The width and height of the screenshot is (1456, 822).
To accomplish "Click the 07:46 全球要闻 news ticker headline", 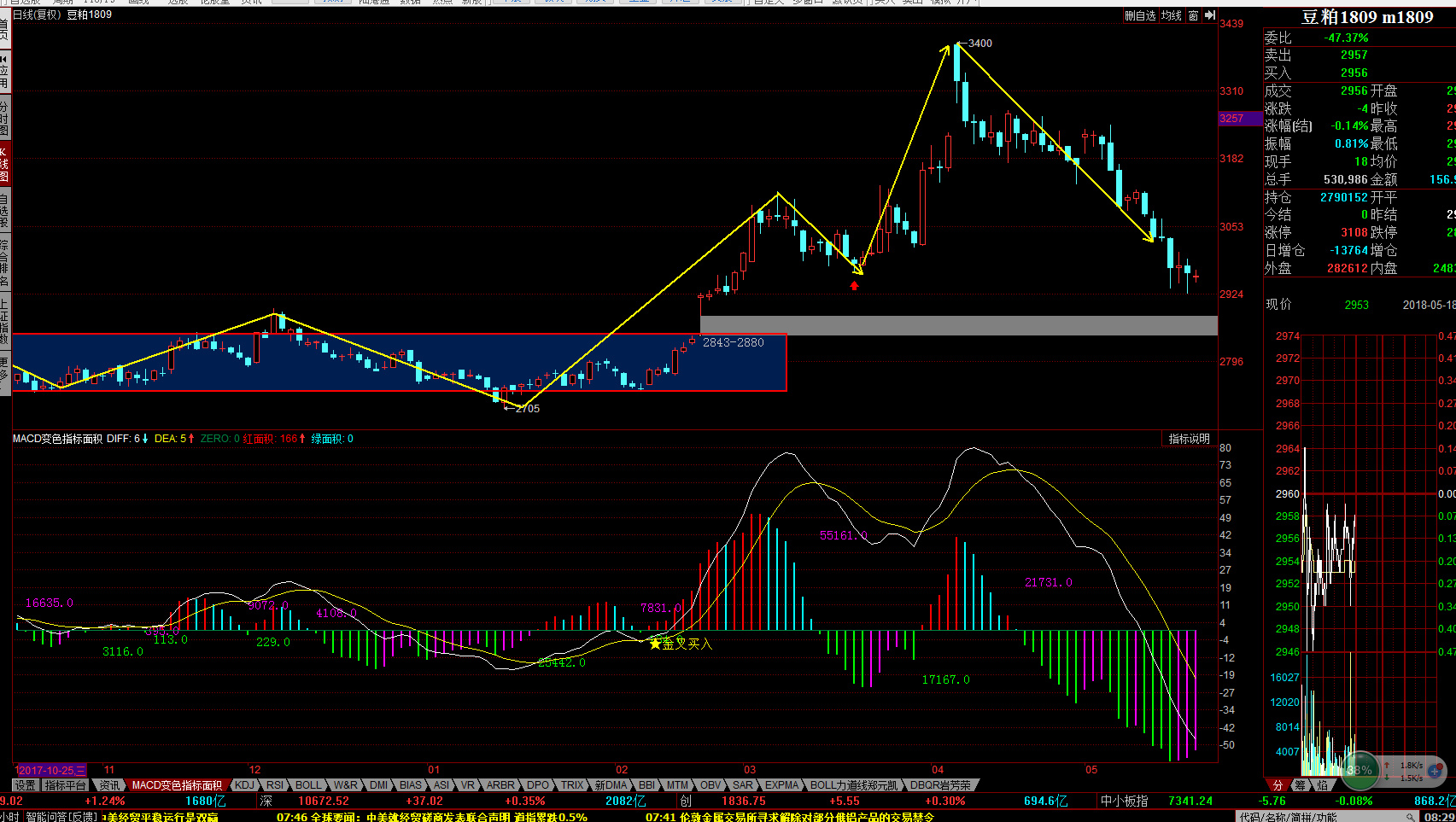I will point(432,817).
